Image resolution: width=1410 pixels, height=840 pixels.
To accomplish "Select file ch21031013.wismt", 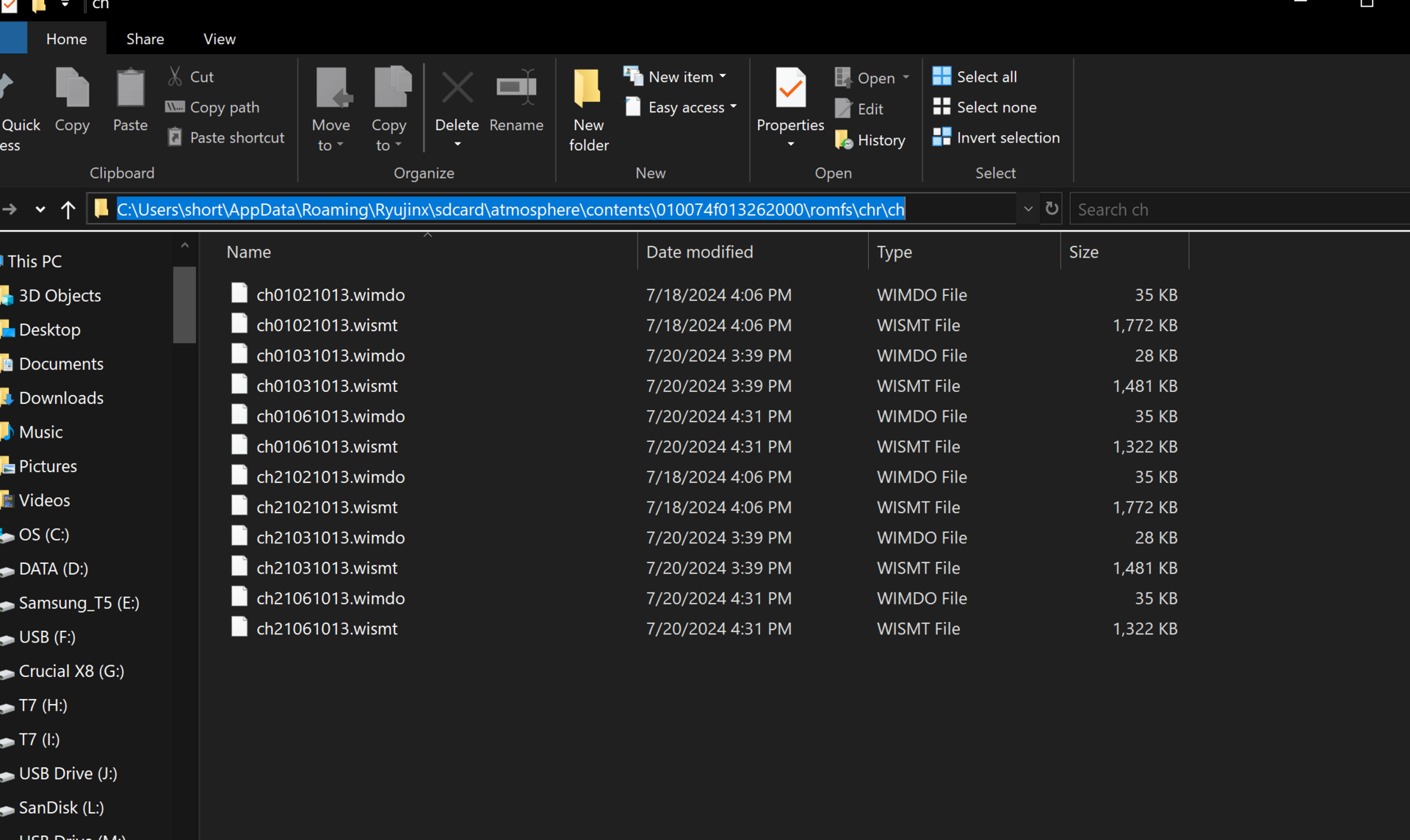I will (327, 568).
